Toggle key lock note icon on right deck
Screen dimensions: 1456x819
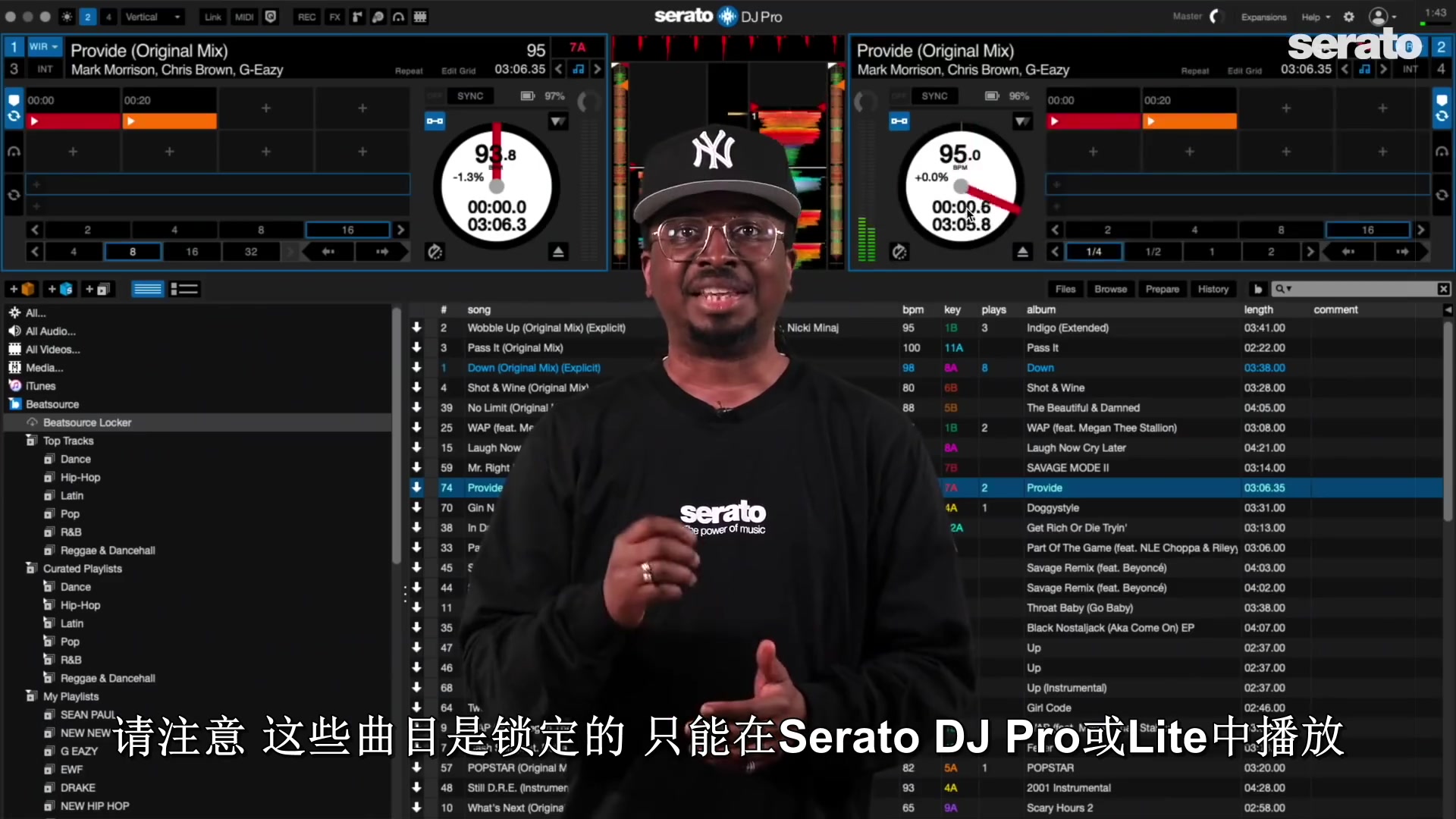point(1365,69)
